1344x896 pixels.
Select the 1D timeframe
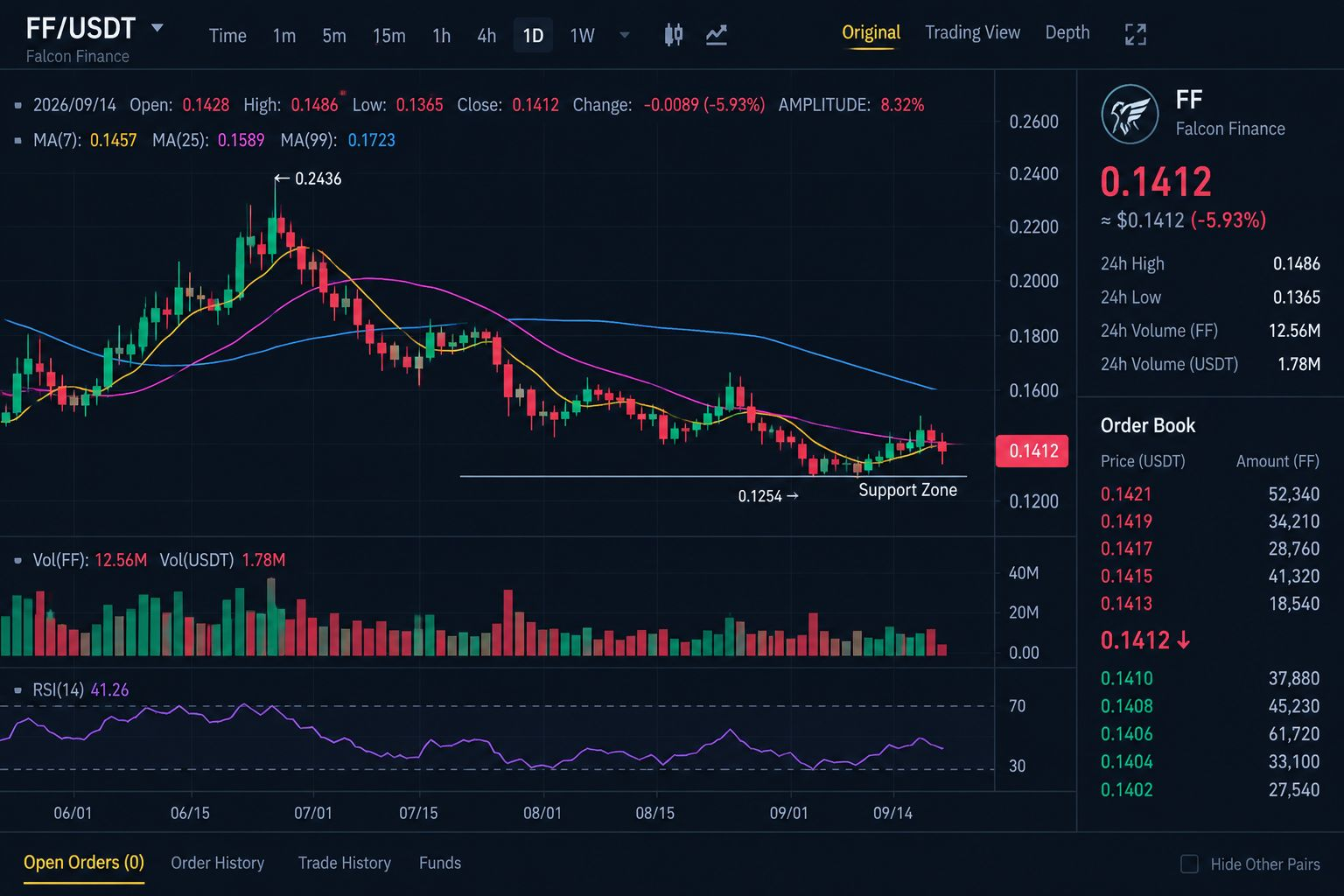click(x=533, y=36)
